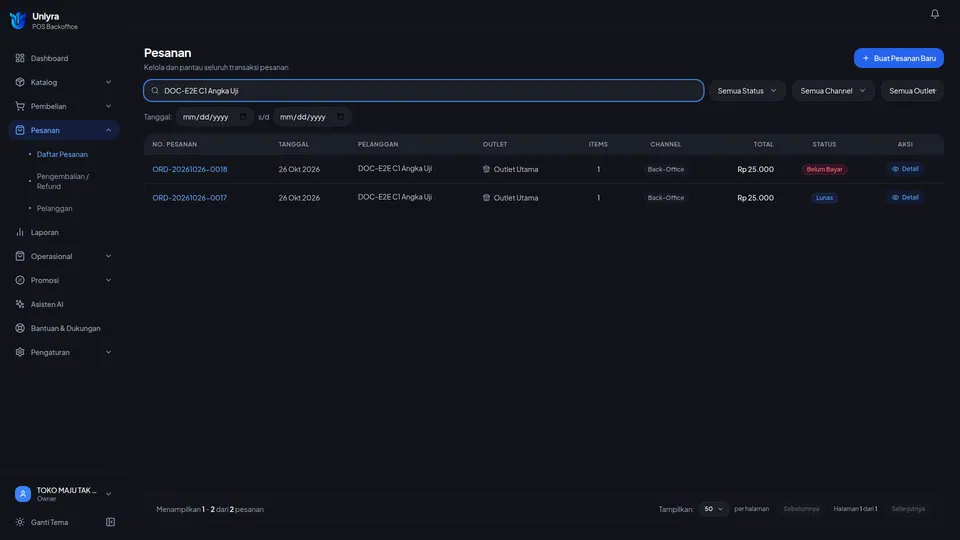Open Pengembalian / Refund submenu item
This screenshot has width=960, height=540.
[x=63, y=181]
